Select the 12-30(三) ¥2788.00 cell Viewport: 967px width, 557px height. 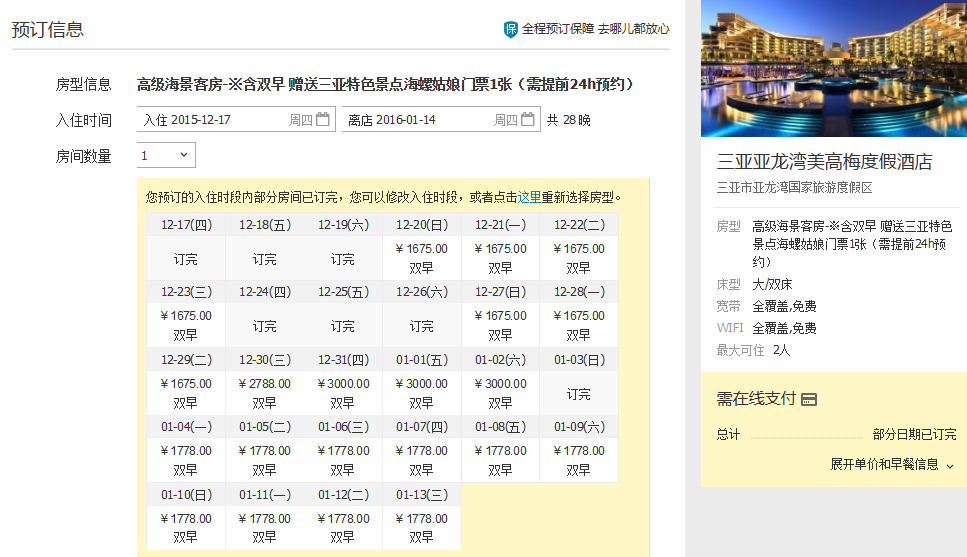[x=264, y=393]
